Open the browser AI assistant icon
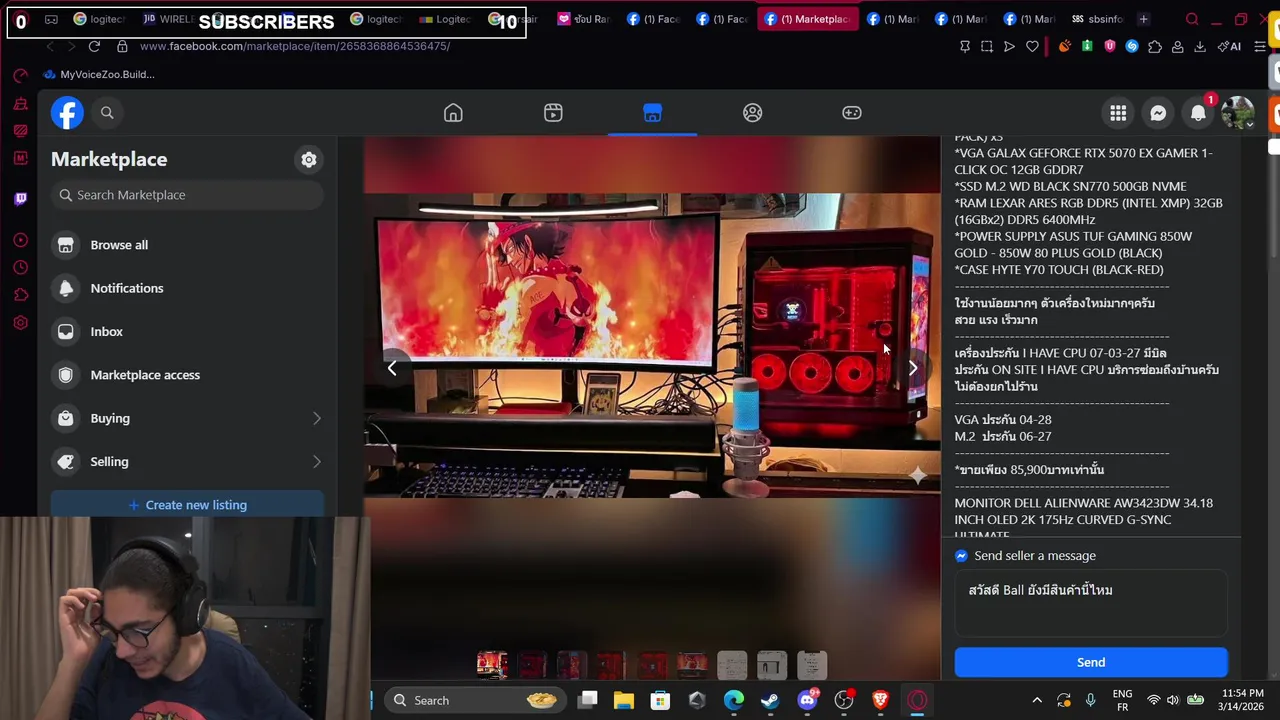The height and width of the screenshot is (720, 1280). coord(1230,46)
